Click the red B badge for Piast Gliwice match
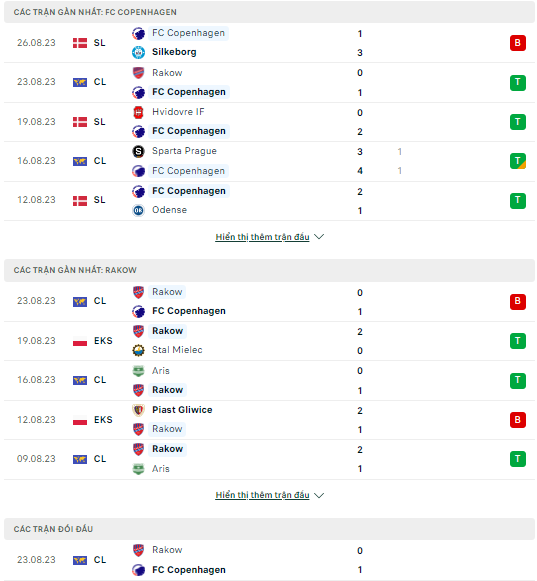 click(517, 420)
